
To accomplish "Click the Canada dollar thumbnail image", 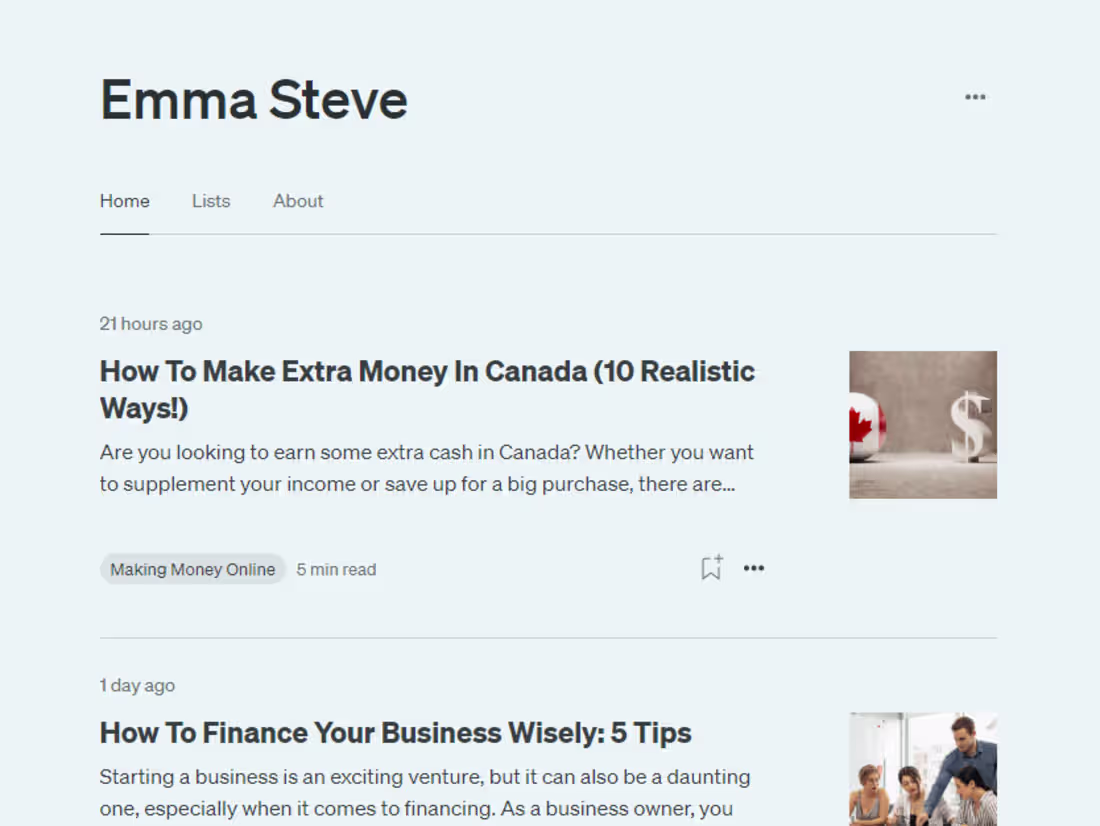I will 922,424.
